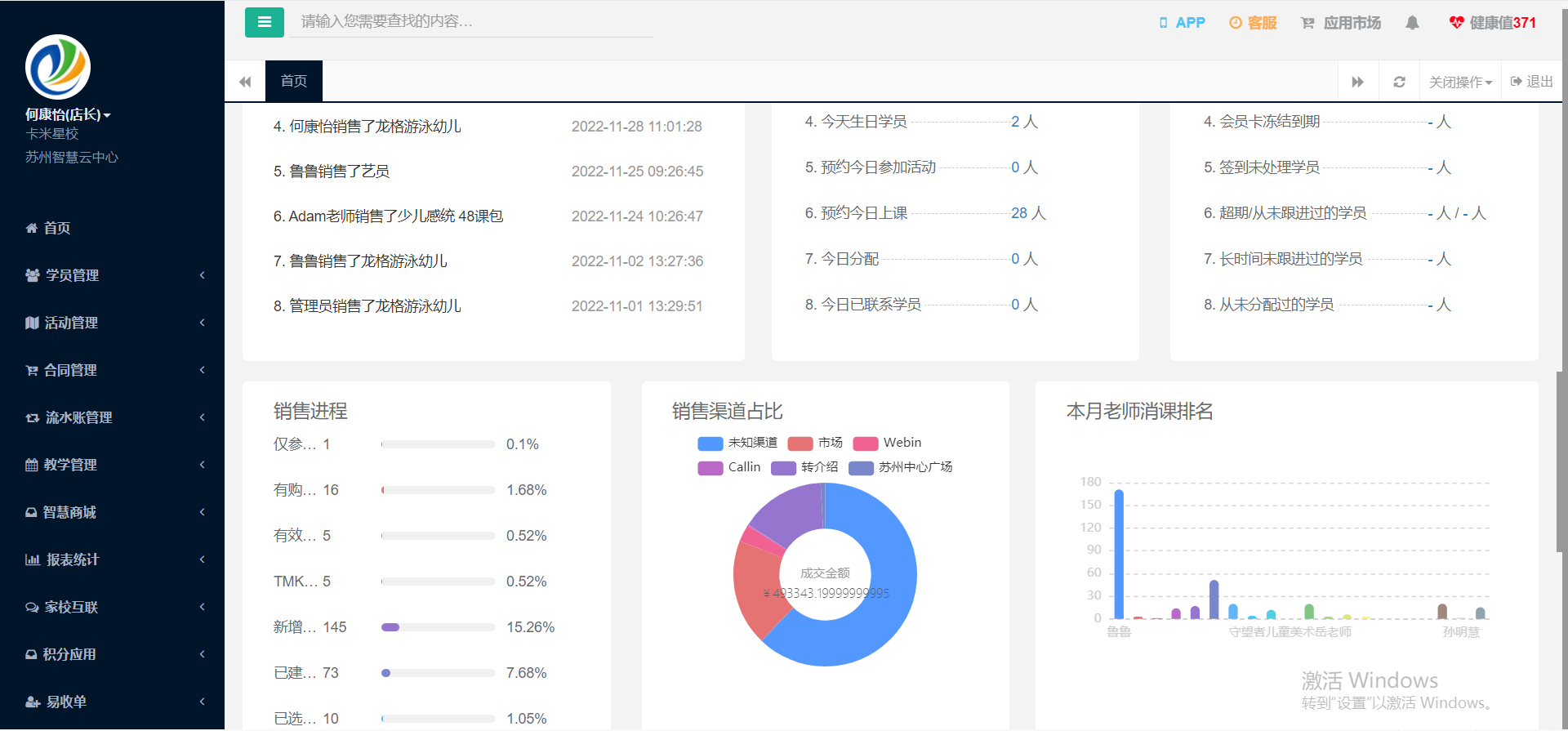Click '何康怡销售了龙格游泳幼儿' record

[x=367, y=127]
